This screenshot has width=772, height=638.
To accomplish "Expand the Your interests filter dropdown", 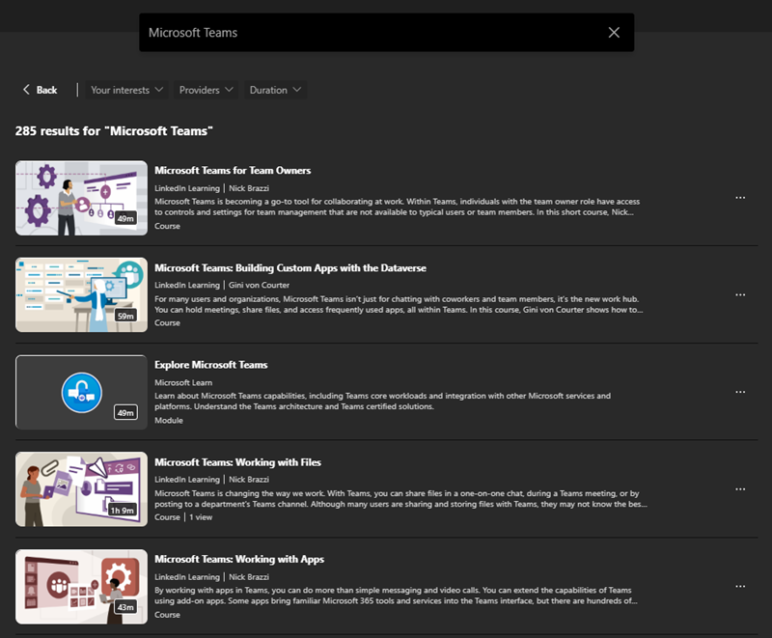I will point(126,90).
